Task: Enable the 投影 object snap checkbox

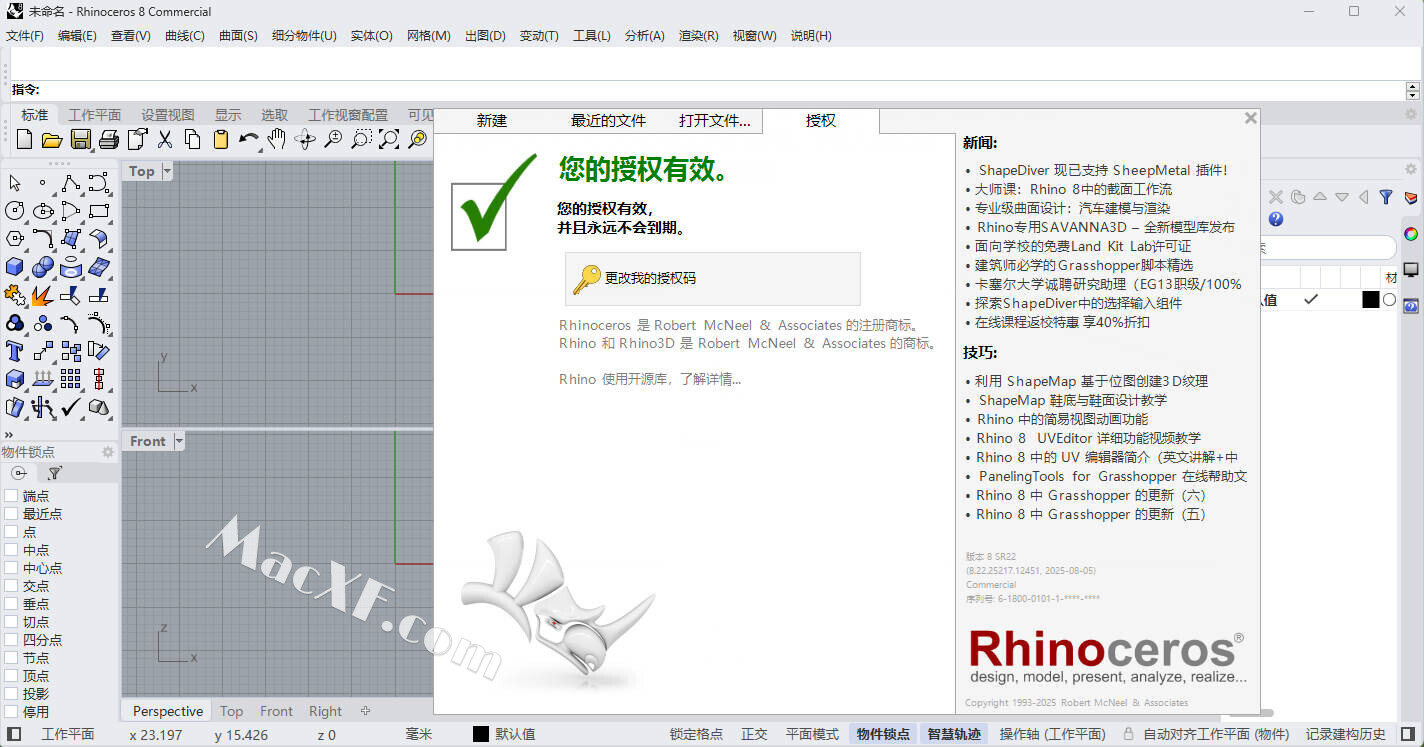Action: (11, 694)
